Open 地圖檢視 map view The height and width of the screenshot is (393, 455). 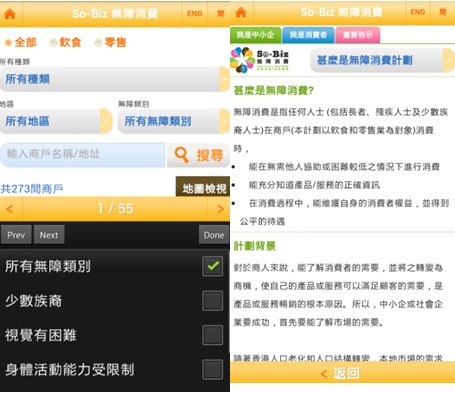[203, 188]
